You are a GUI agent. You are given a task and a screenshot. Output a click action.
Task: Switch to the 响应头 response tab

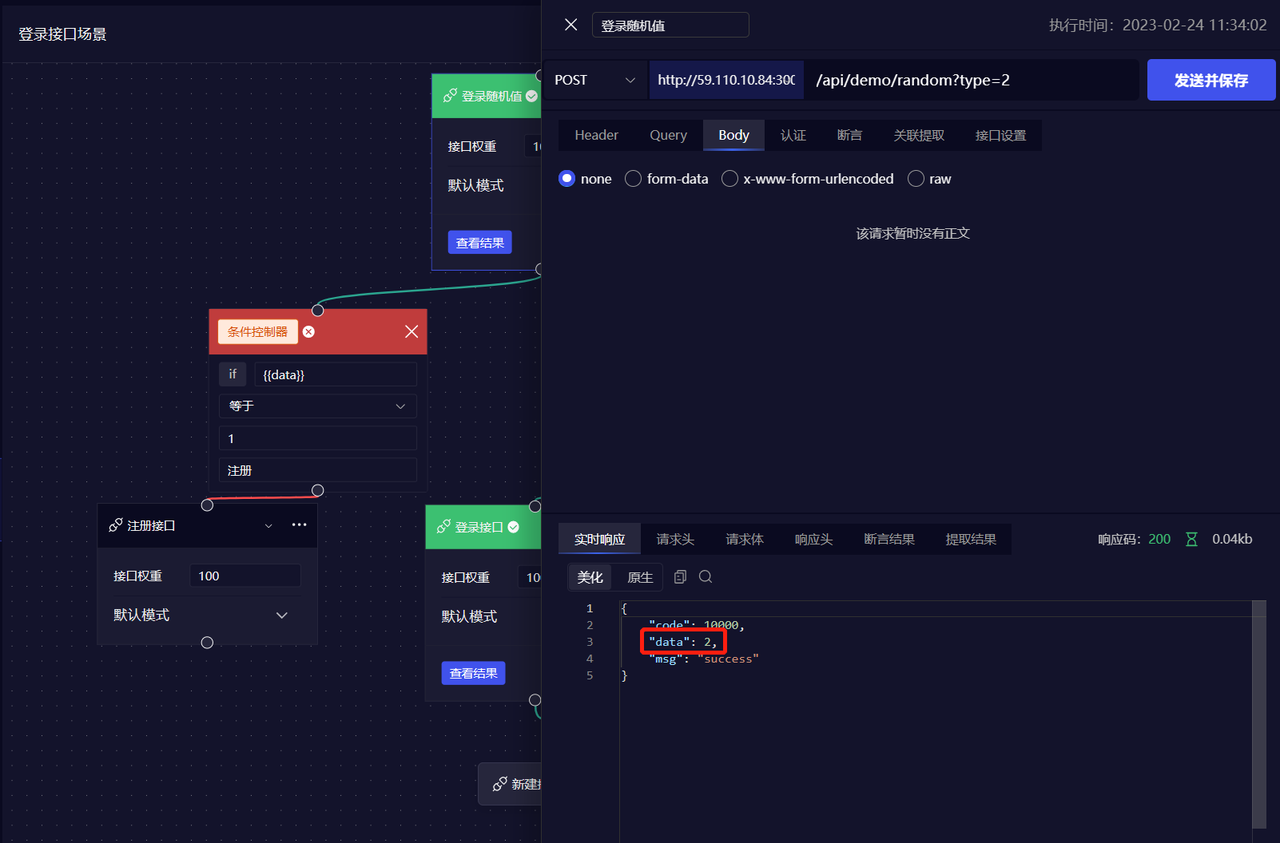(813, 539)
